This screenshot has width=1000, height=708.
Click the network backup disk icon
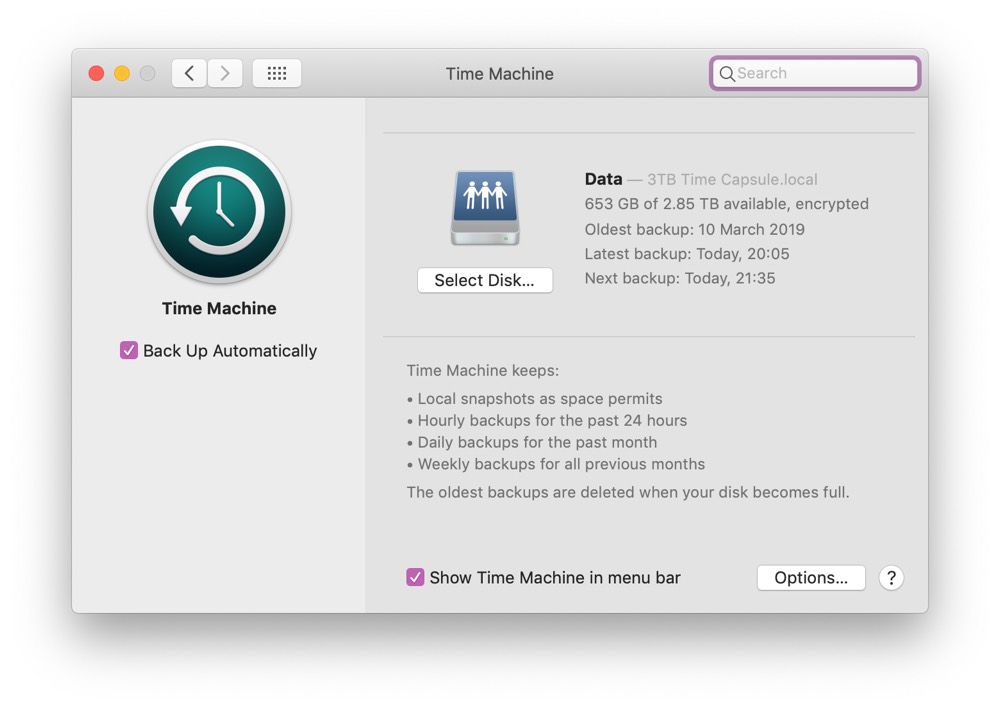click(485, 208)
